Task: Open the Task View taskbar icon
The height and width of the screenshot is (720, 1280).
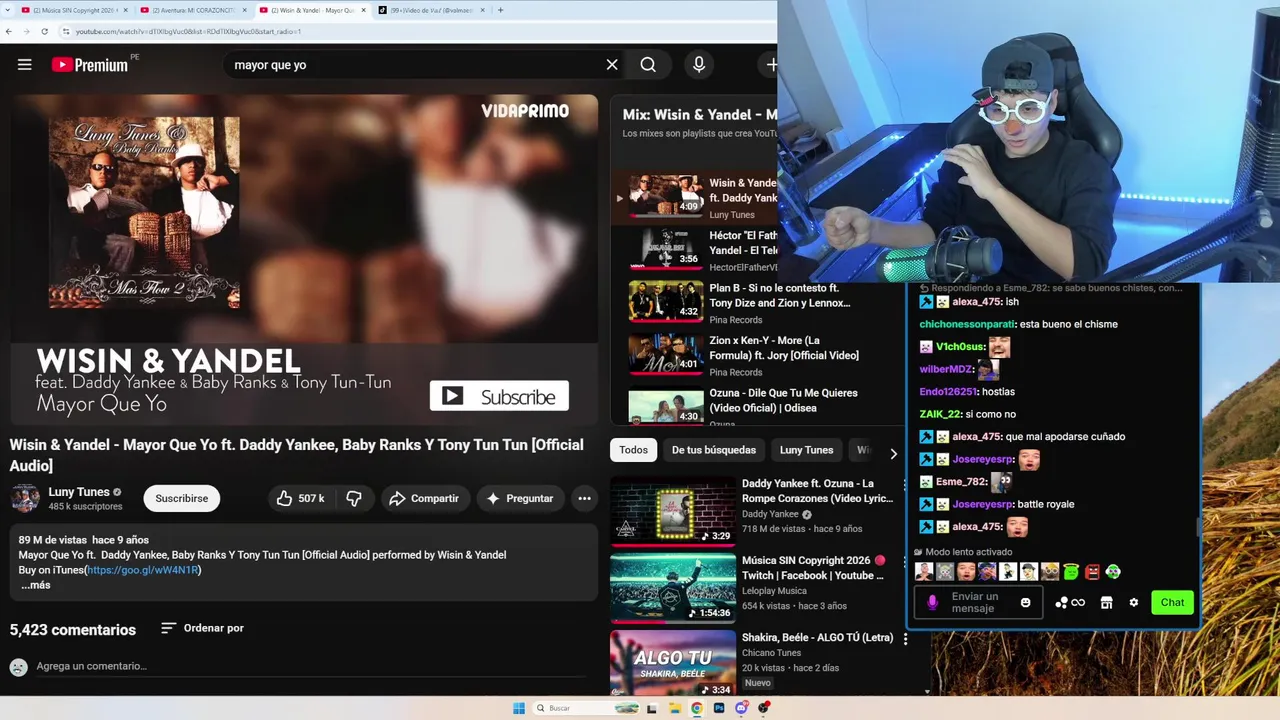Action: point(652,708)
